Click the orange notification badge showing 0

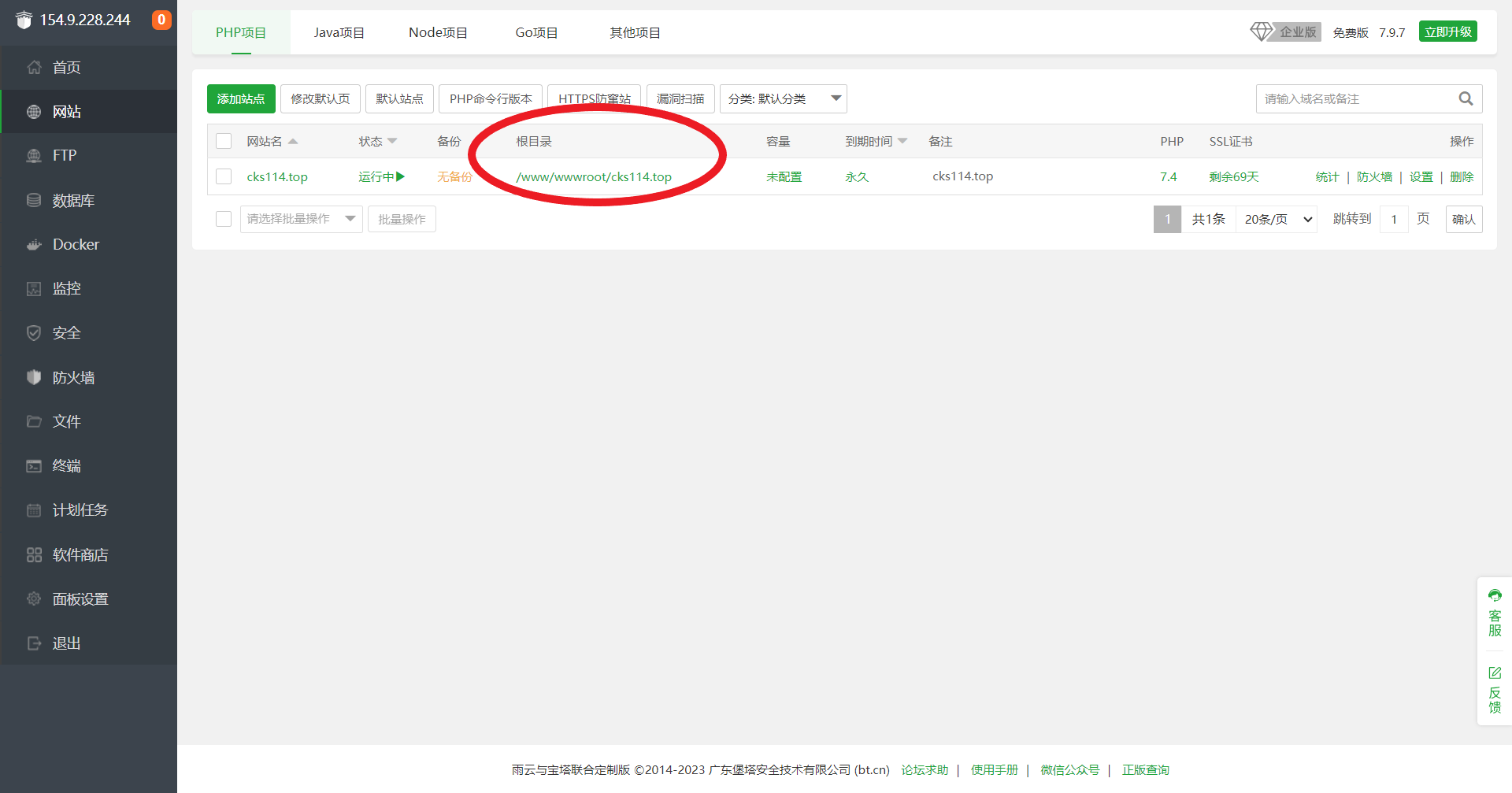(x=161, y=20)
